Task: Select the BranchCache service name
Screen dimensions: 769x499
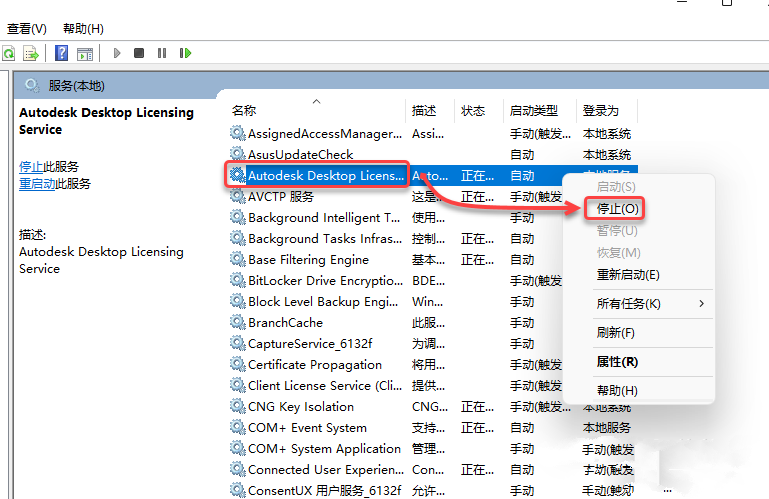Action: (x=285, y=323)
